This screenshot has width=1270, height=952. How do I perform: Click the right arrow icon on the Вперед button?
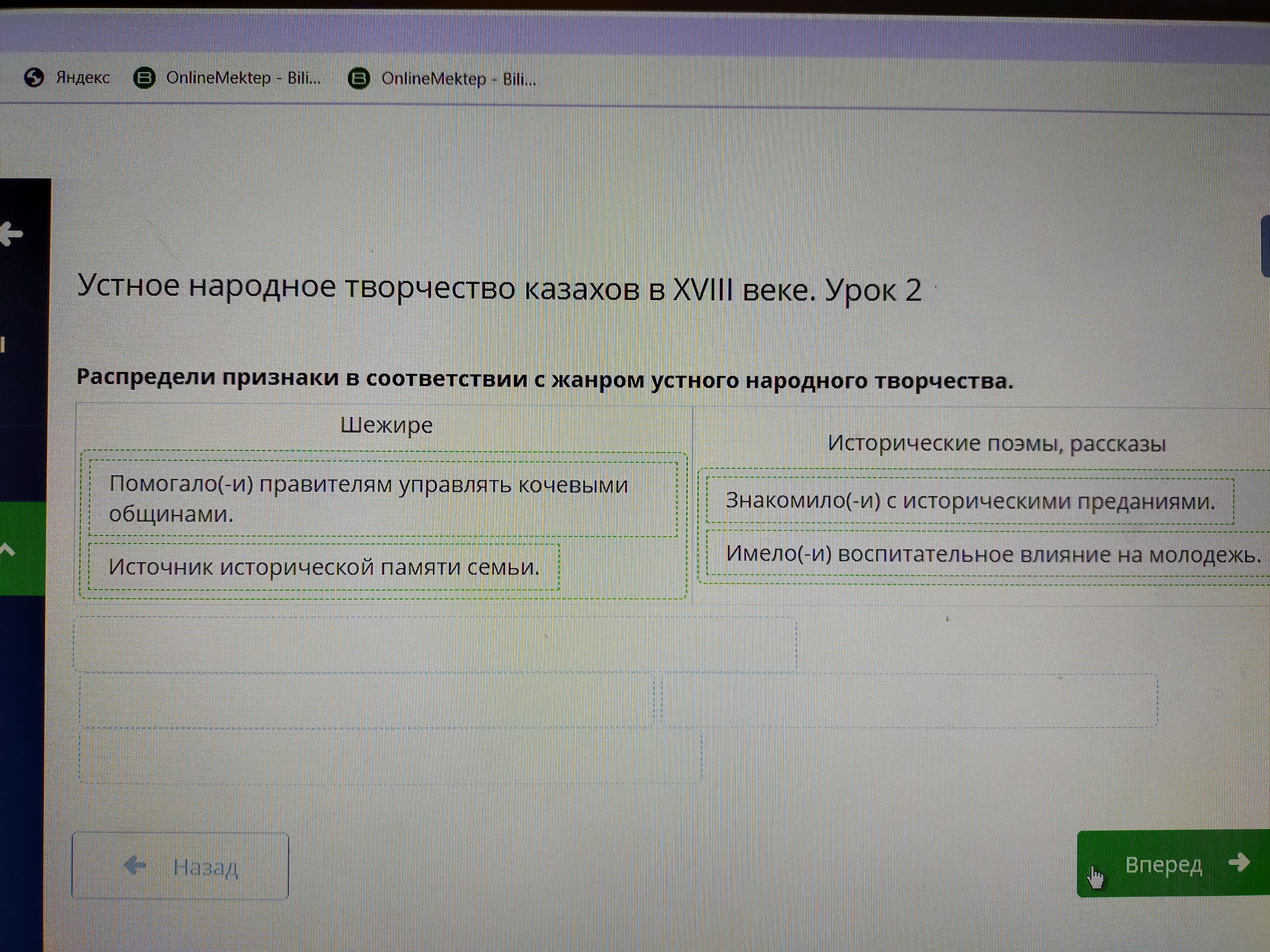(x=1239, y=862)
